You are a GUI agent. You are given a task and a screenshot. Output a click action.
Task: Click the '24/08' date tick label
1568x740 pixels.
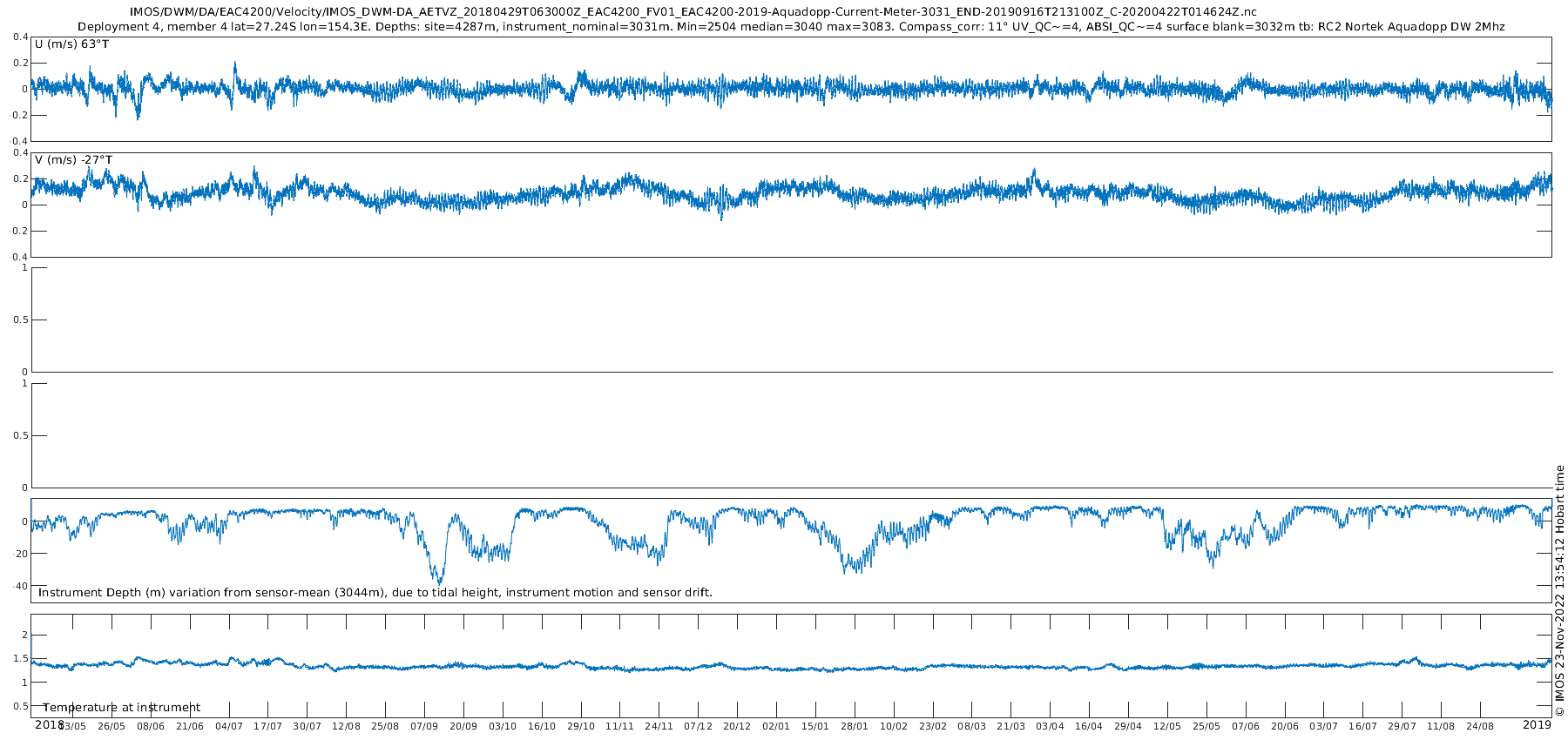[1480, 726]
